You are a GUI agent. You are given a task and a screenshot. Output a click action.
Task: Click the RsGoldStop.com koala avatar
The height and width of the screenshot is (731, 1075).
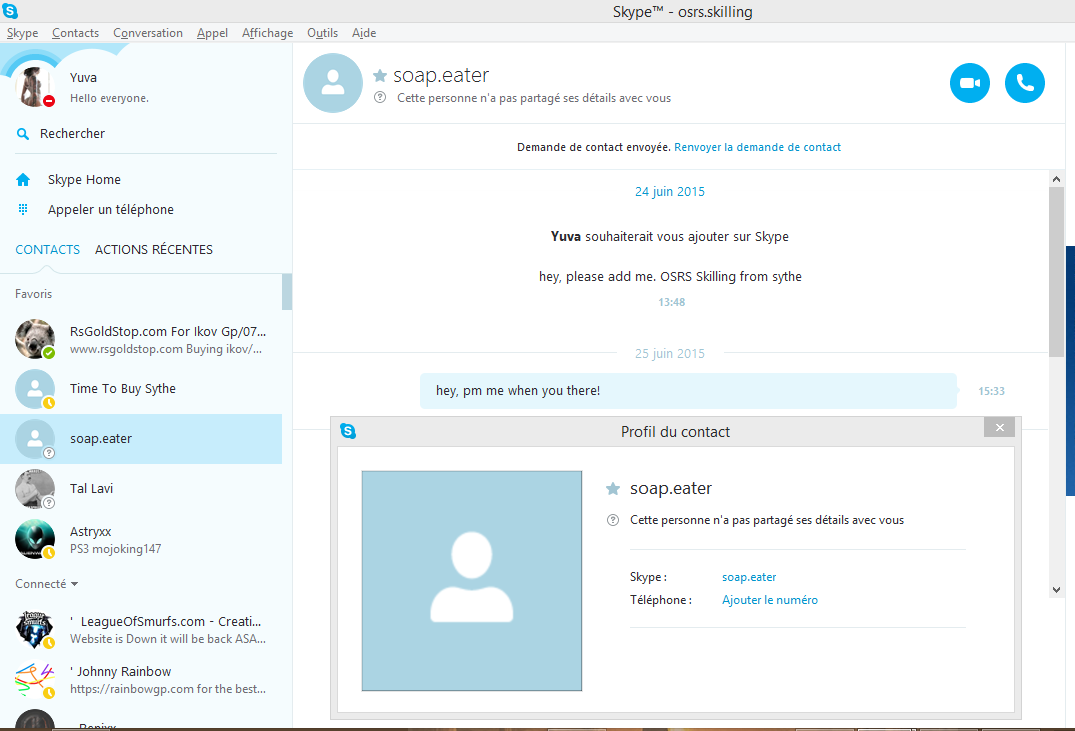click(35, 339)
